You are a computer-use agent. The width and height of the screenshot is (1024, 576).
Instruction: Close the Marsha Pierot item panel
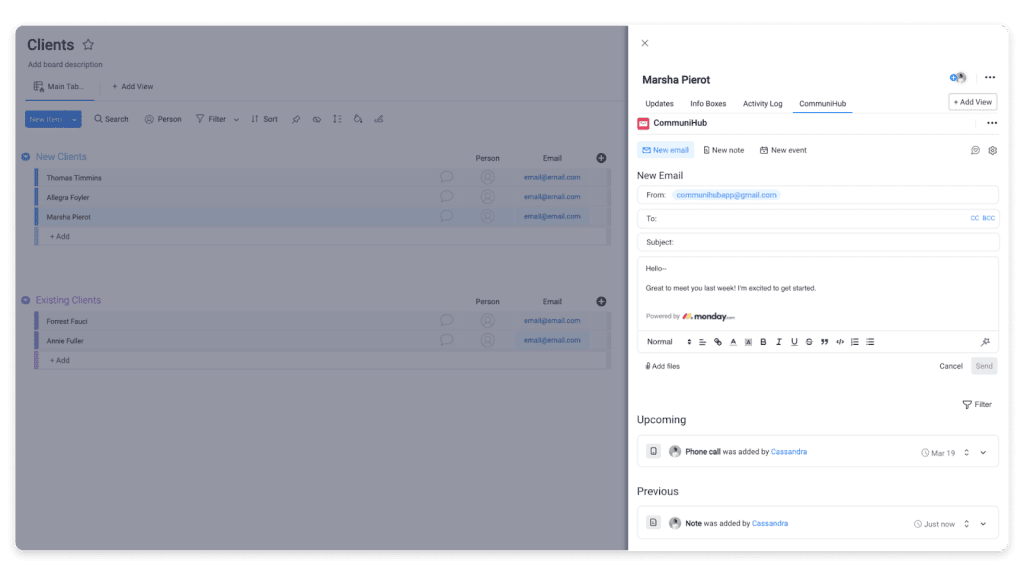pos(645,43)
